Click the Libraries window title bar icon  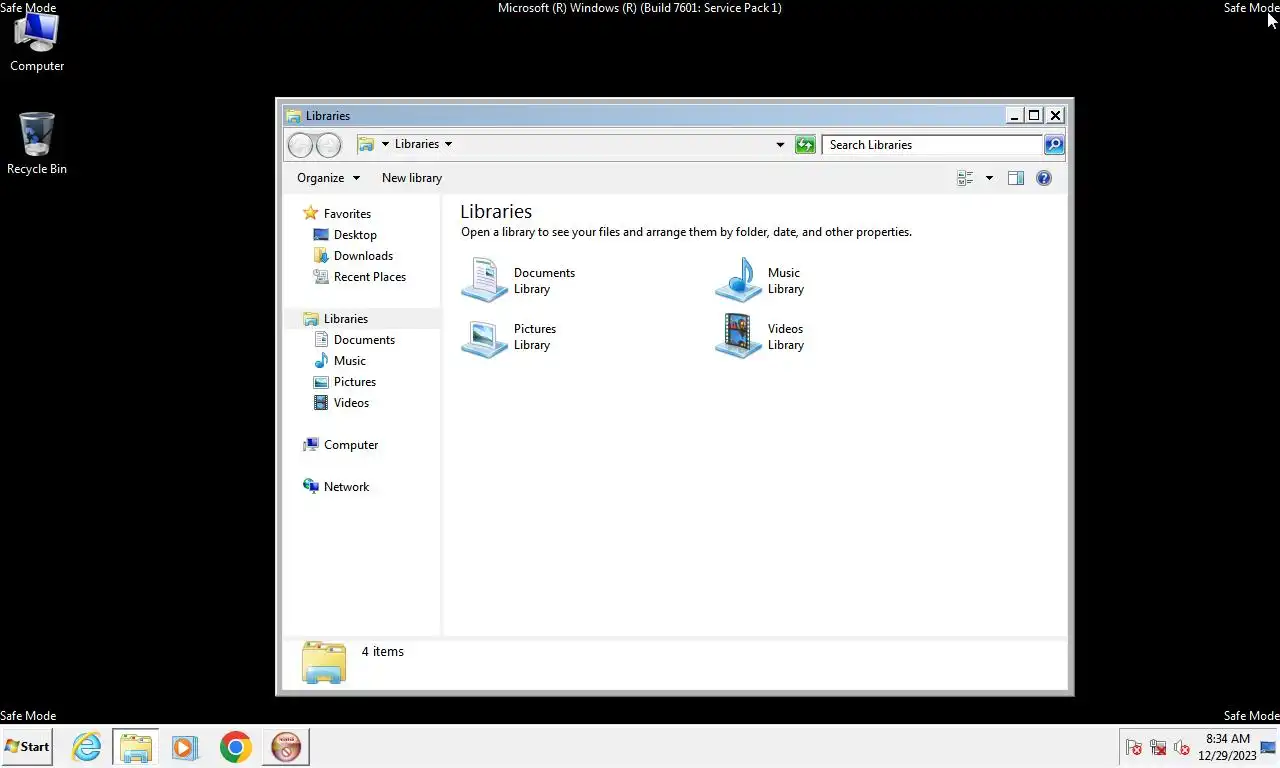(293, 116)
